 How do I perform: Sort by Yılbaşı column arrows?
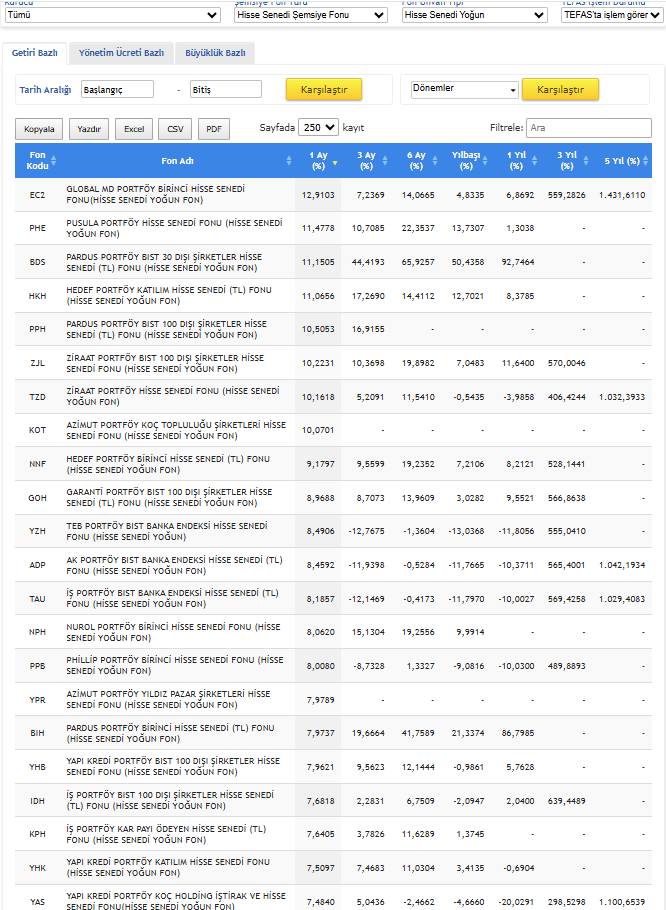tap(485, 161)
